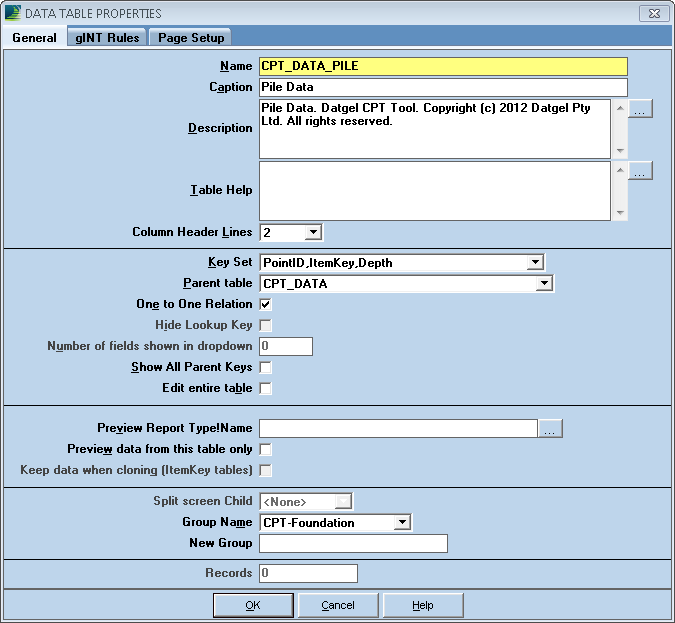Image resolution: width=675 pixels, height=623 pixels.
Task: Check the Edit entire table box
Action: point(266,388)
